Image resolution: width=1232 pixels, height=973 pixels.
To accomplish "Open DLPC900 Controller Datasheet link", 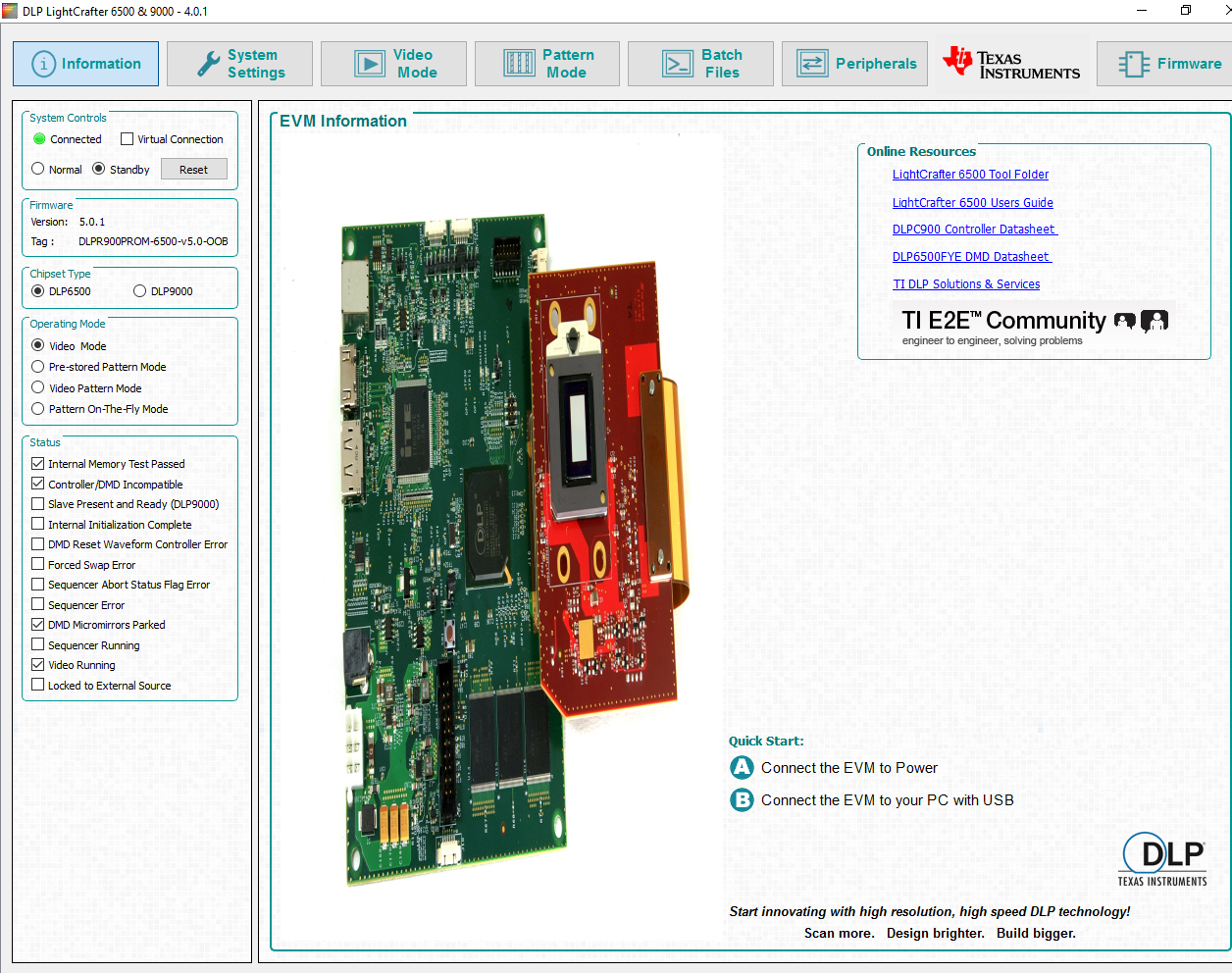I will 974,230.
